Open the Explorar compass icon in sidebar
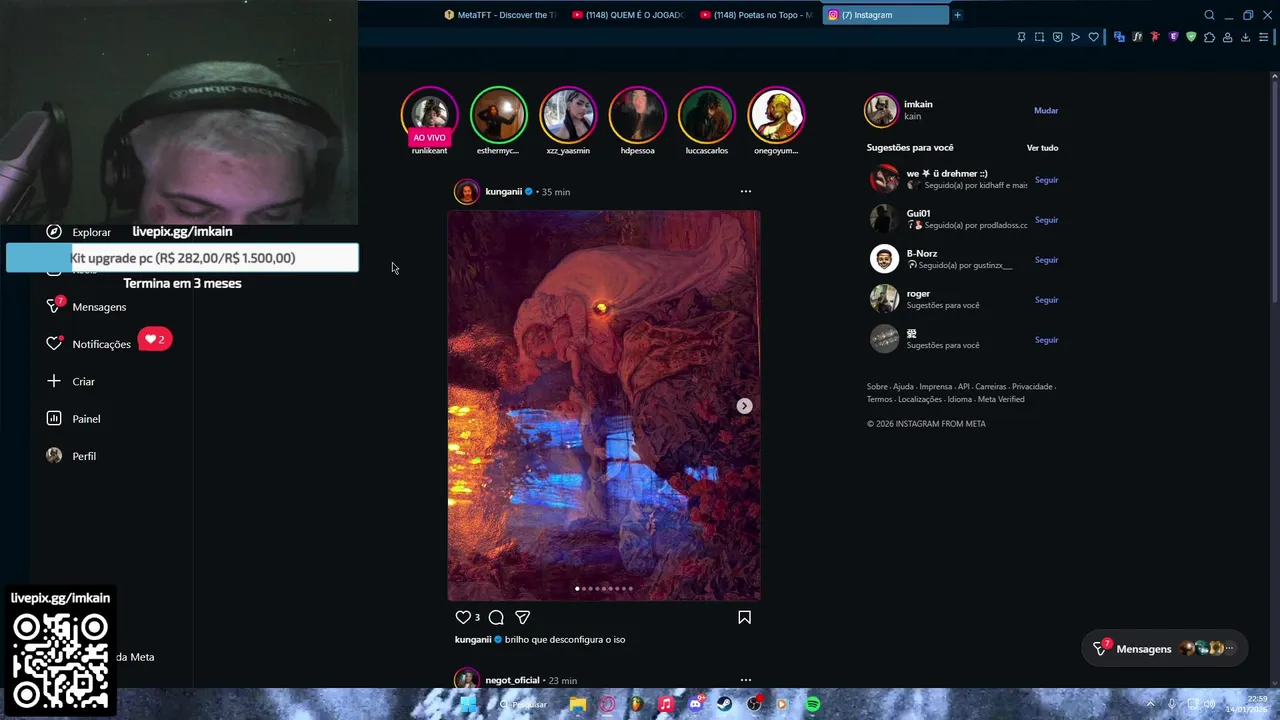This screenshot has width=1280, height=720. tap(54, 232)
